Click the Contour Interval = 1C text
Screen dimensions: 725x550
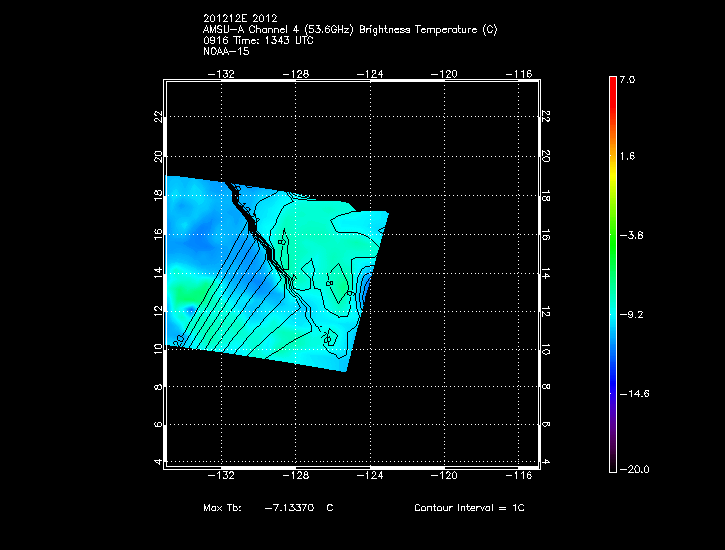[x=469, y=508]
